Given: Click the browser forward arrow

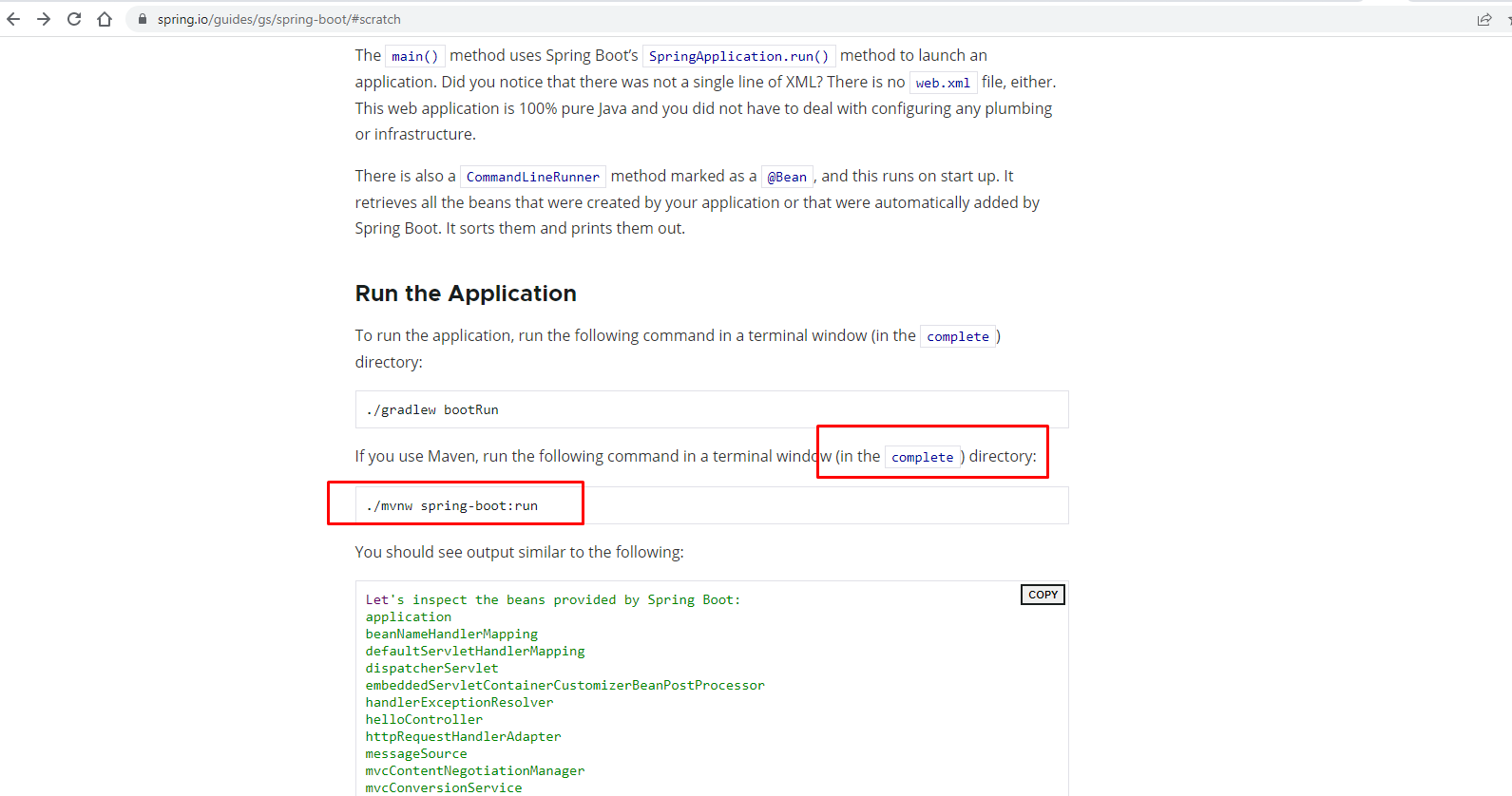Looking at the screenshot, I should point(44,19).
